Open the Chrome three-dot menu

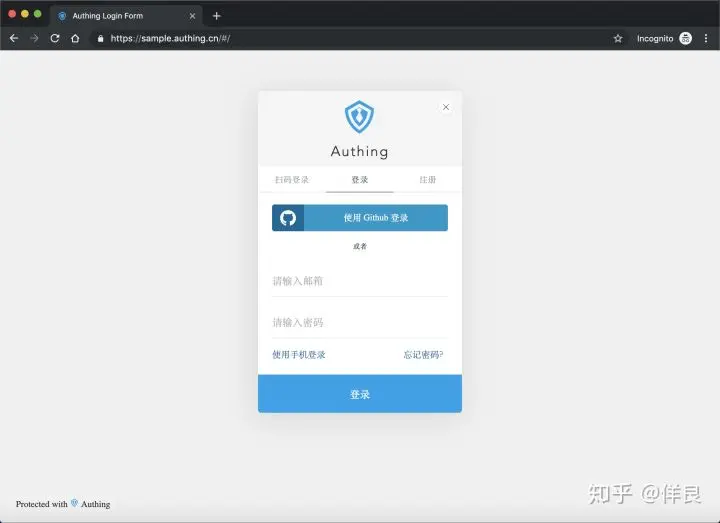(706, 39)
